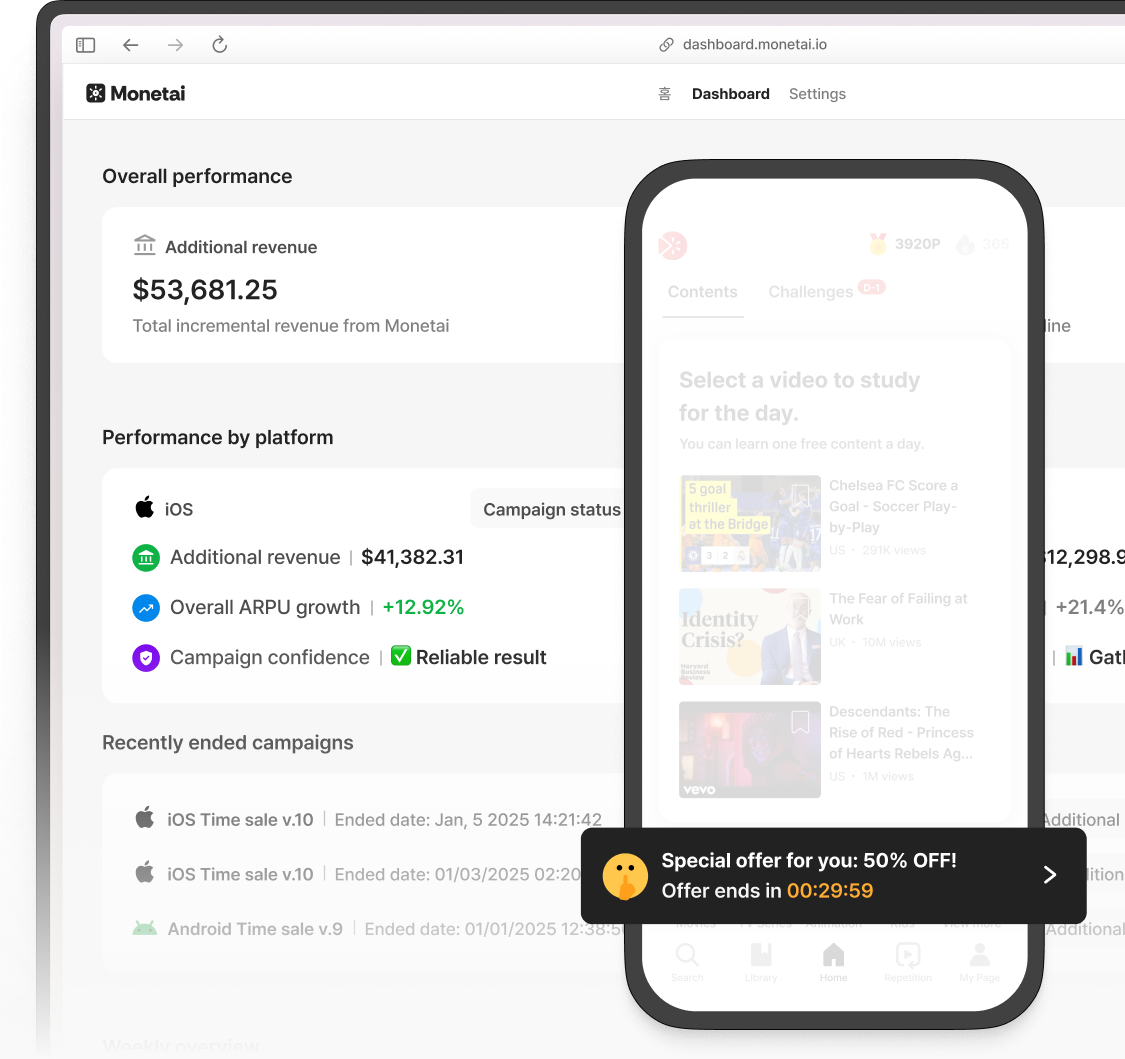Screen dimensions: 1125x1059
Task: Click the Campaign status button
Action: (x=551, y=510)
